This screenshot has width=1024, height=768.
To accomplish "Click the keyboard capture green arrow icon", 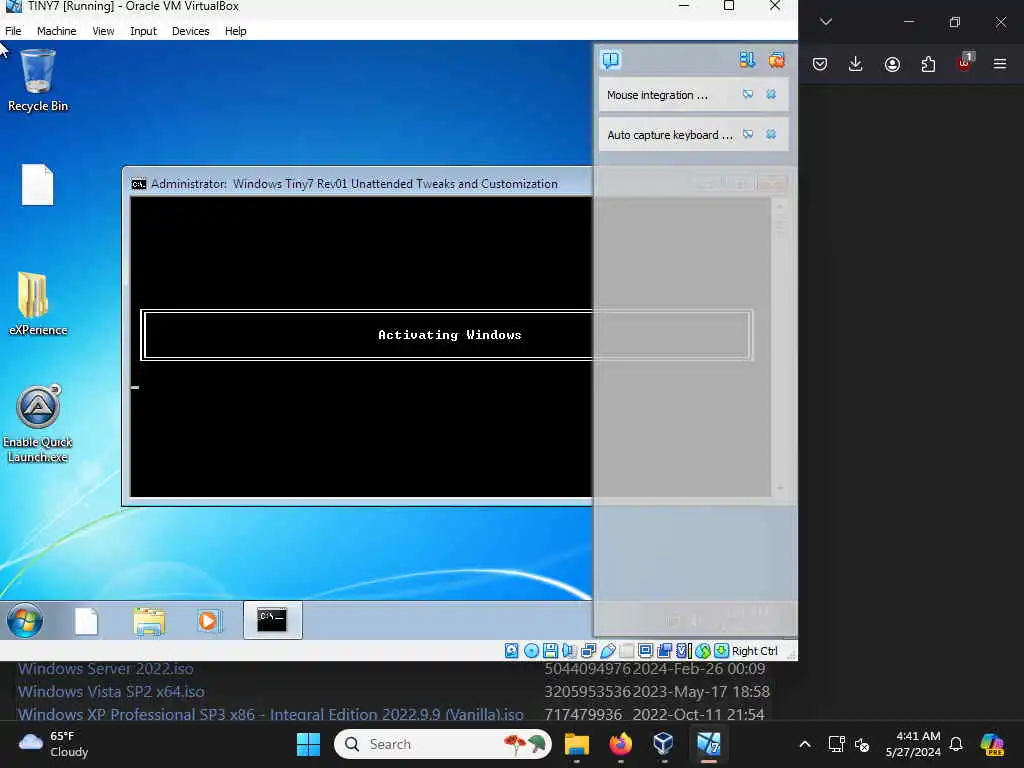I will (722, 650).
